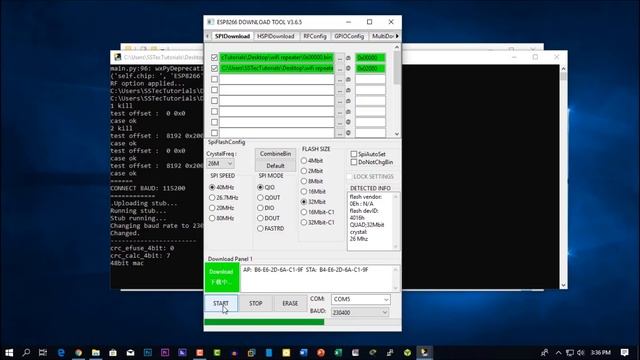Click the round icon beside the 0x02000 row
The height and width of the screenshot is (360, 640).
pyautogui.click(x=348, y=68)
